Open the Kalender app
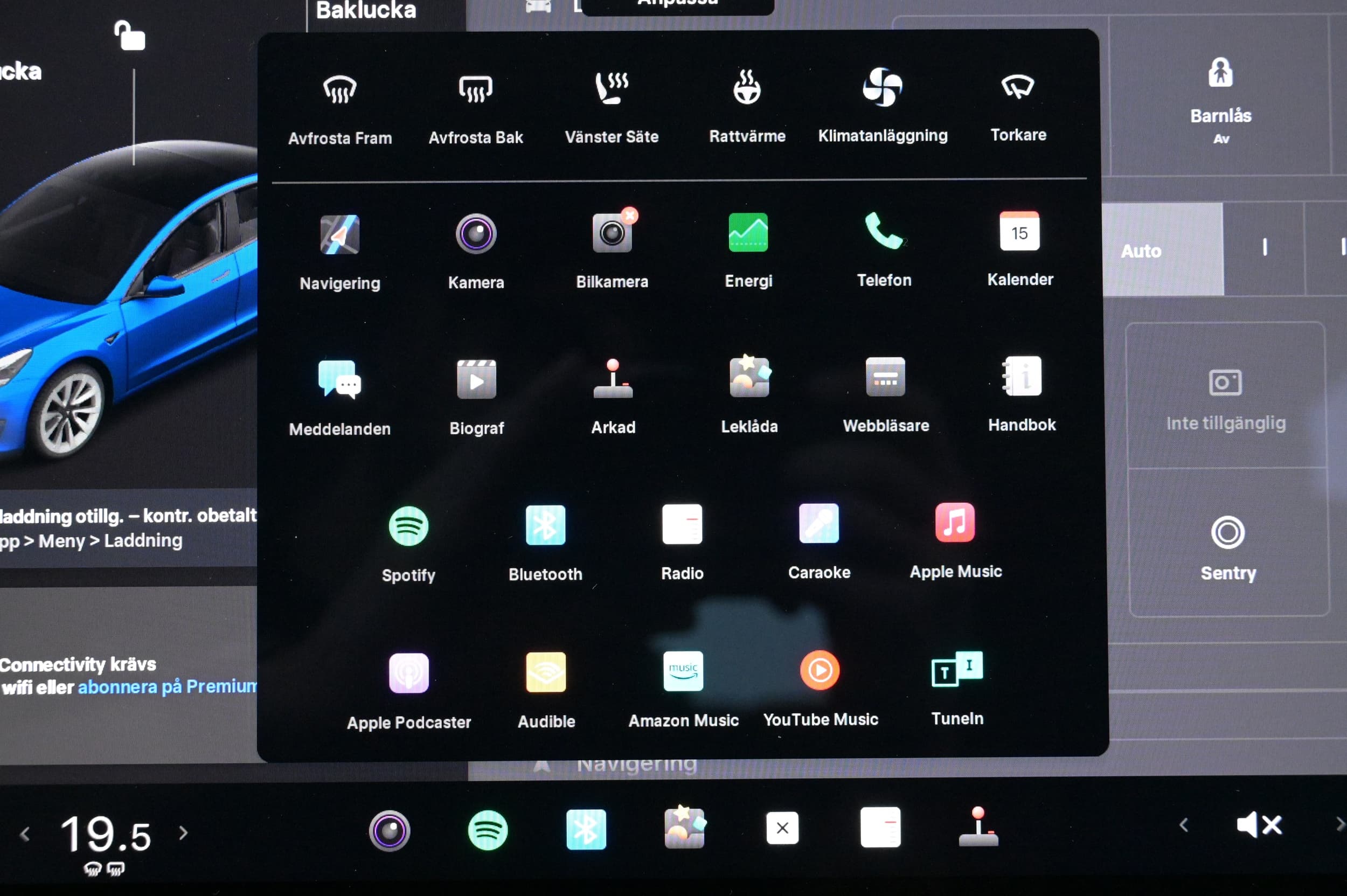The height and width of the screenshot is (896, 1347). [x=1020, y=248]
